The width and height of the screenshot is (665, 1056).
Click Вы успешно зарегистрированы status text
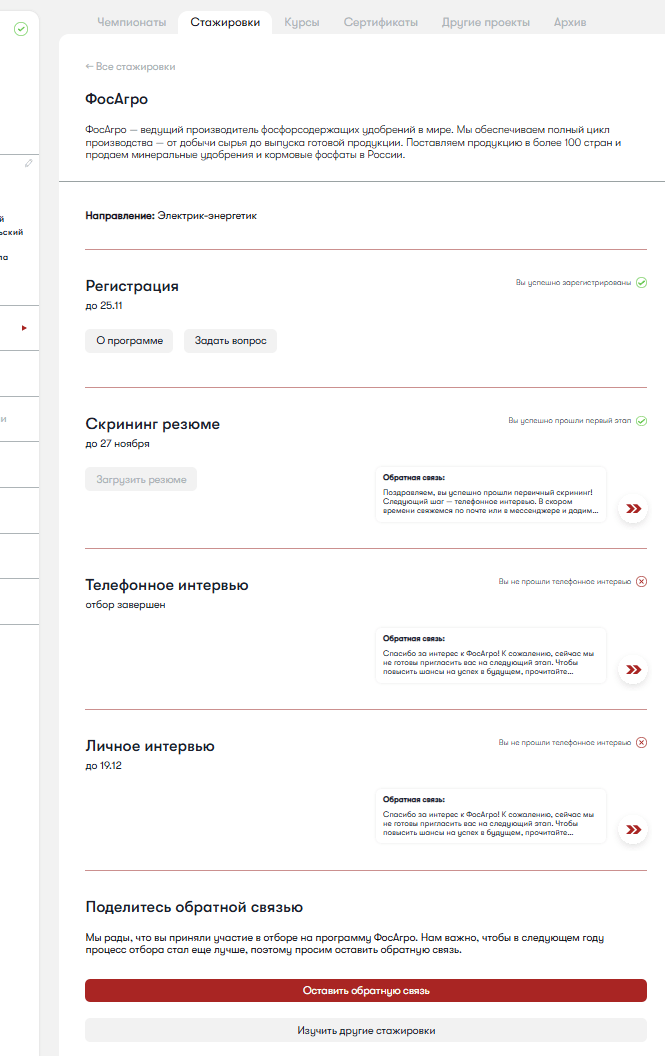pyautogui.click(x=573, y=283)
